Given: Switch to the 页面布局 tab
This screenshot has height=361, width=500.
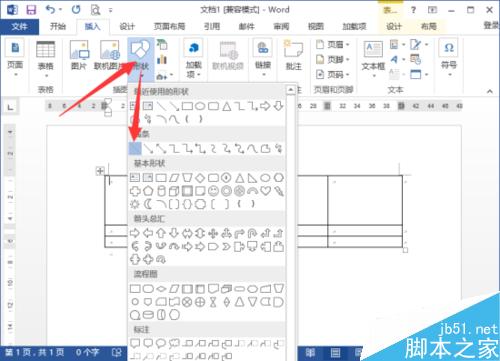Looking at the screenshot, I should 169,26.
